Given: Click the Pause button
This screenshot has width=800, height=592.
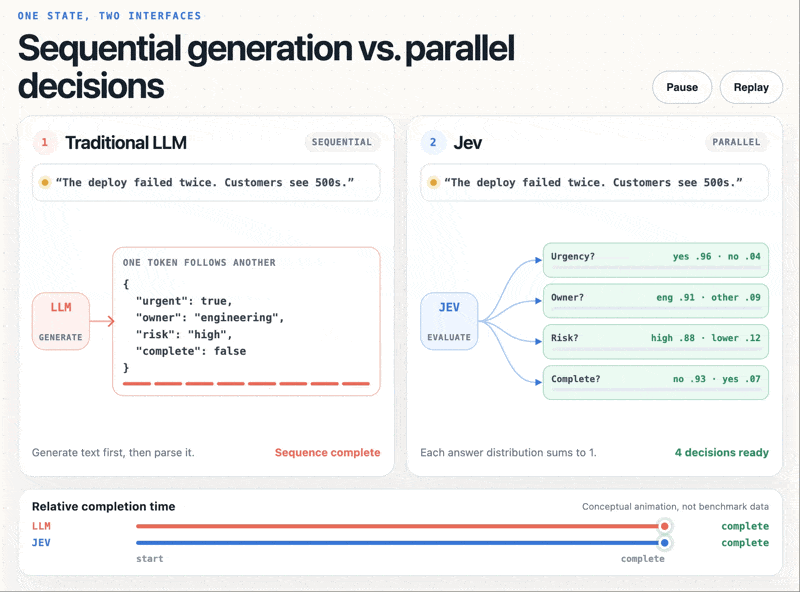Looking at the screenshot, I should coord(682,87).
